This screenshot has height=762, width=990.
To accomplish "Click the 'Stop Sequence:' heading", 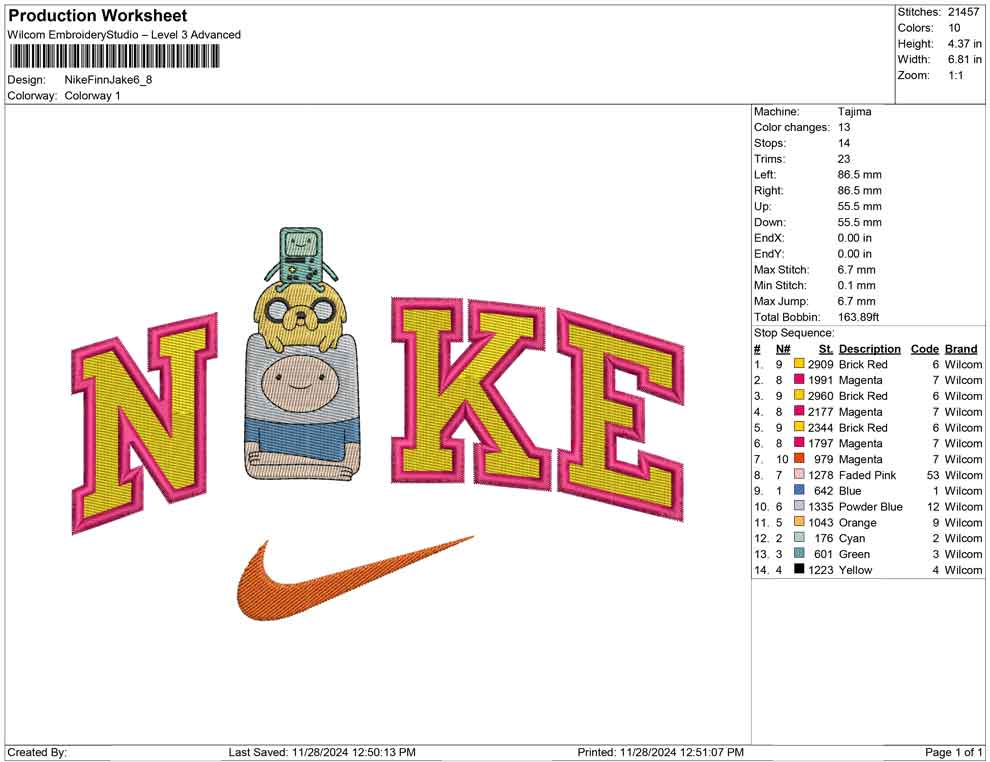I will [x=794, y=333].
